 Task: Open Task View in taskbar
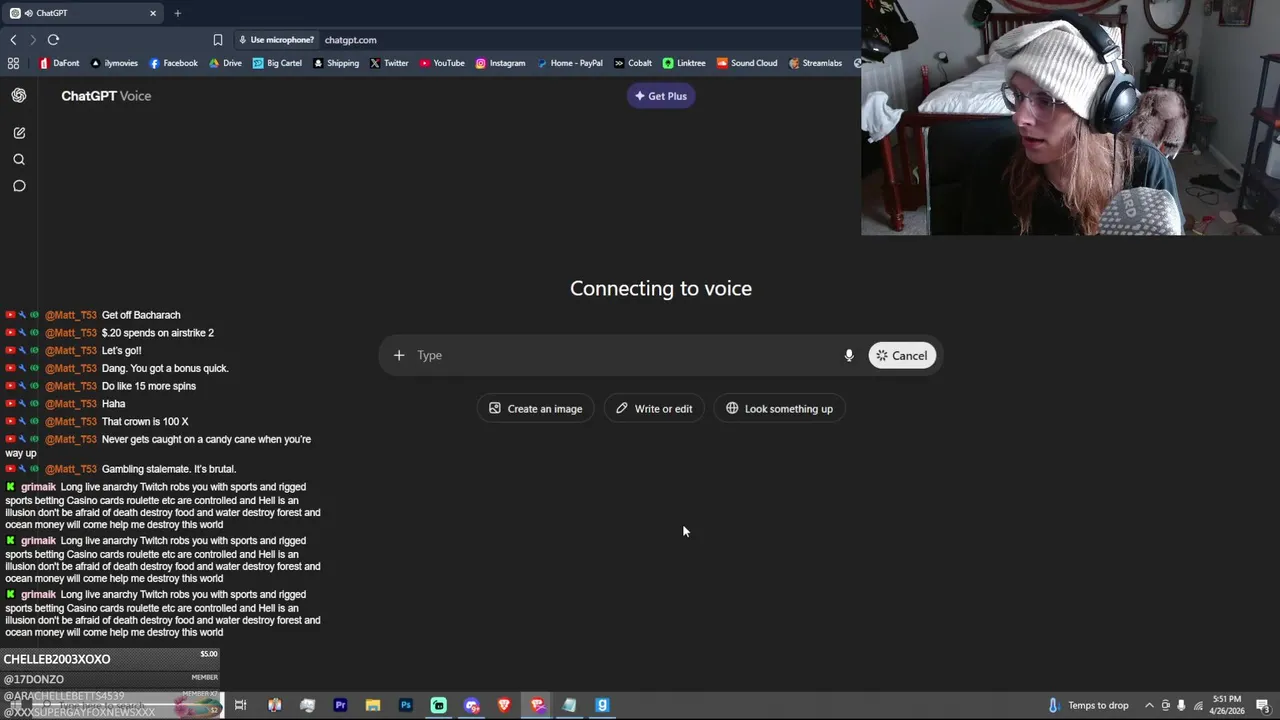point(241,705)
